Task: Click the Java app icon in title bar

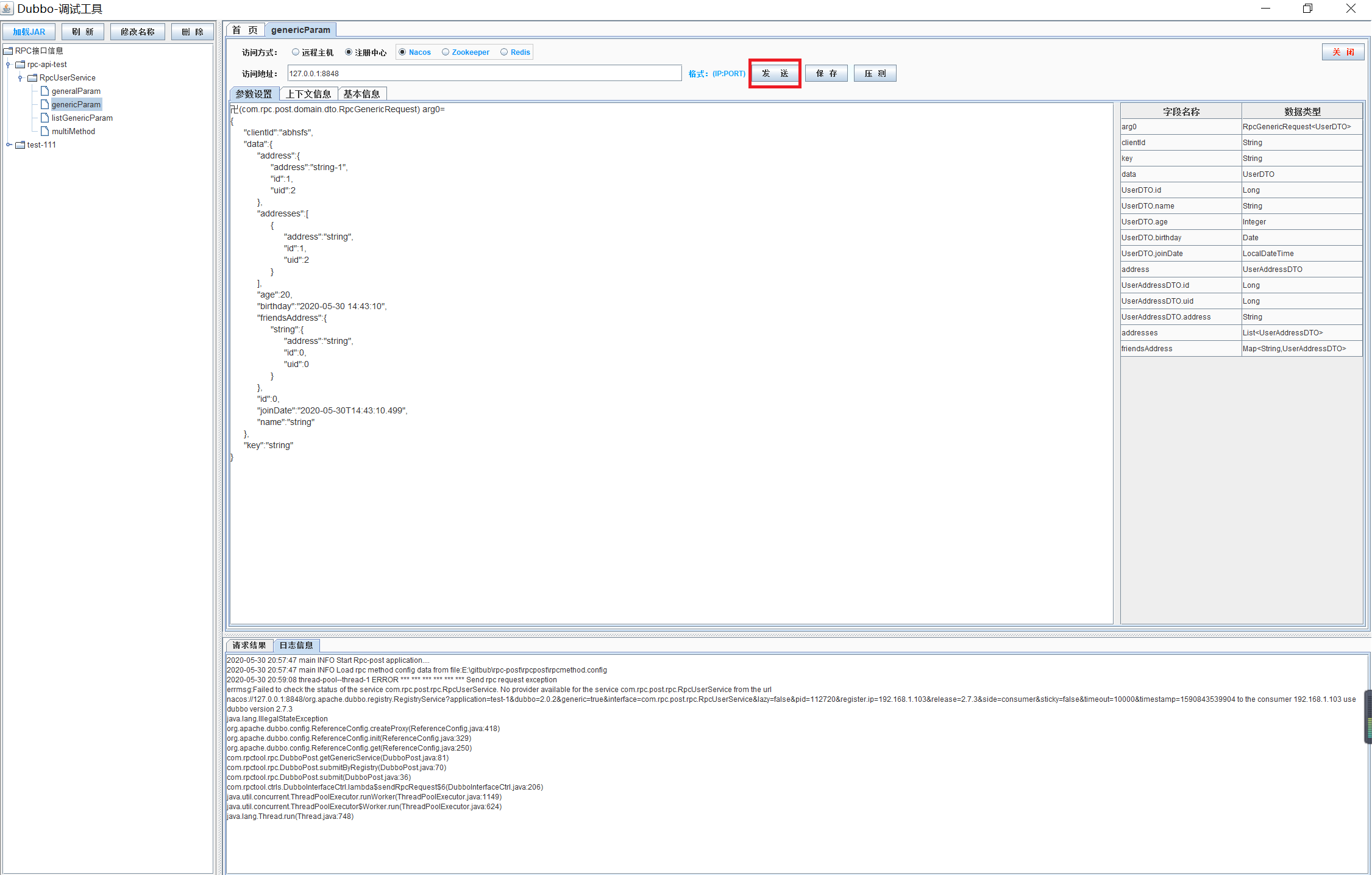Action: 7,9
